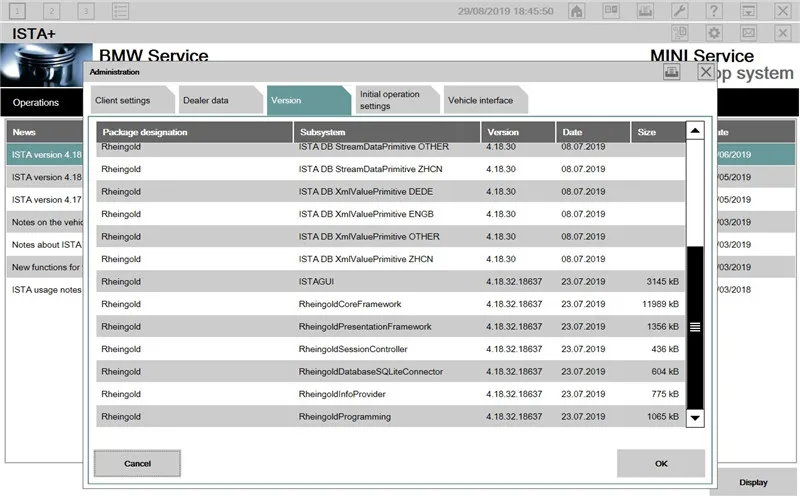Open the wrench administration icon
Viewport: 800px width, 500px height.
tap(679, 11)
